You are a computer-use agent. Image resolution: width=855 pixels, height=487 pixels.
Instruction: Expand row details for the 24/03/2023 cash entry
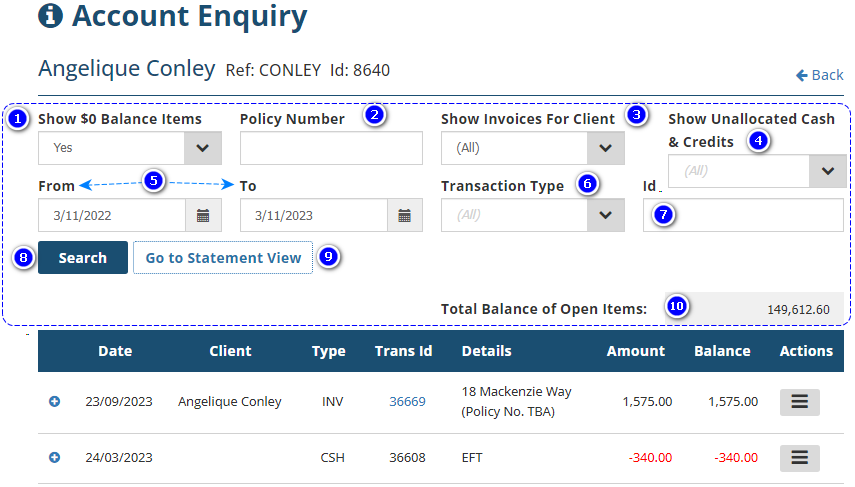[x=54, y=458]
